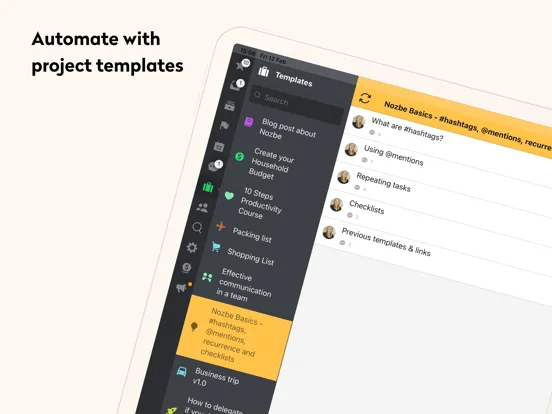Open the Shopping List template
Viewport: 552px width, 414px height.
coord(251,256)
